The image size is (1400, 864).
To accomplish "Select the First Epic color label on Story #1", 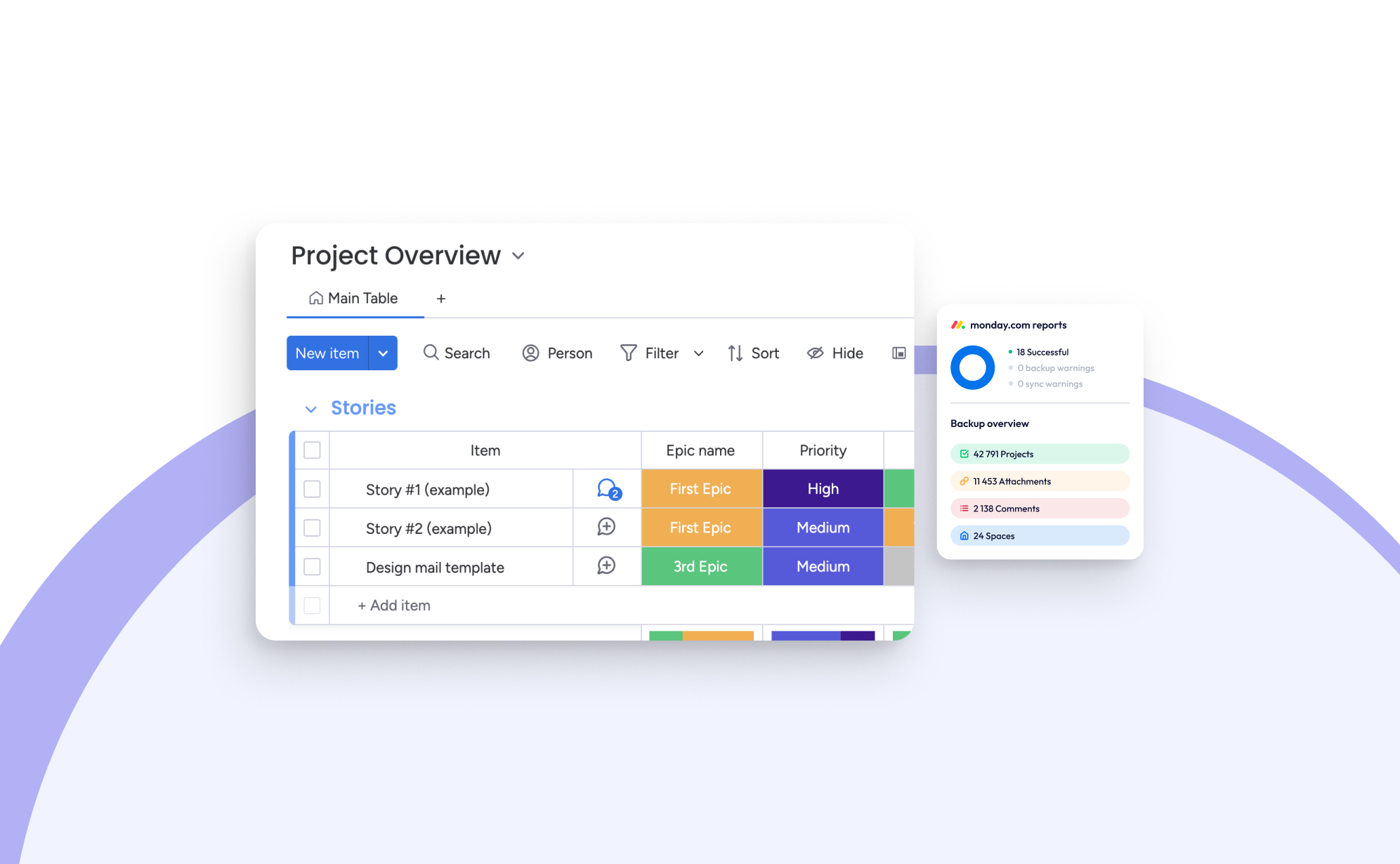I will tap(701, 489).
